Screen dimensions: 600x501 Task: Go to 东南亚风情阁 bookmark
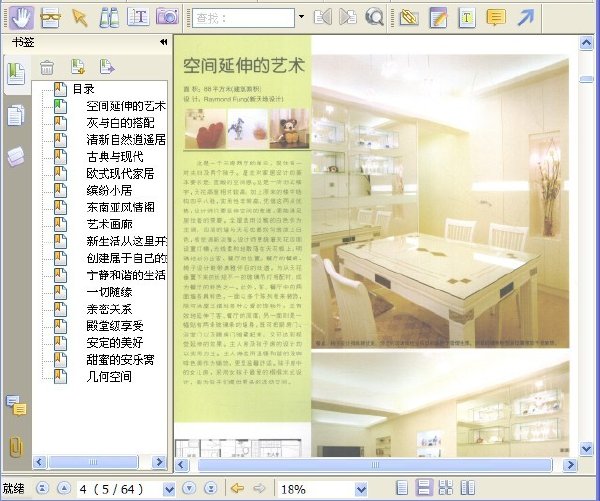point(121,207)
